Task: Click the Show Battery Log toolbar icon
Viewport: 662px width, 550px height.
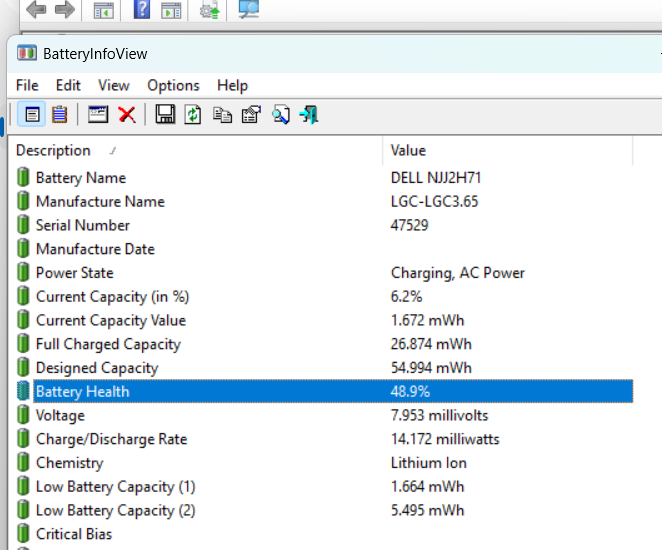Action: tap(60, 114)
